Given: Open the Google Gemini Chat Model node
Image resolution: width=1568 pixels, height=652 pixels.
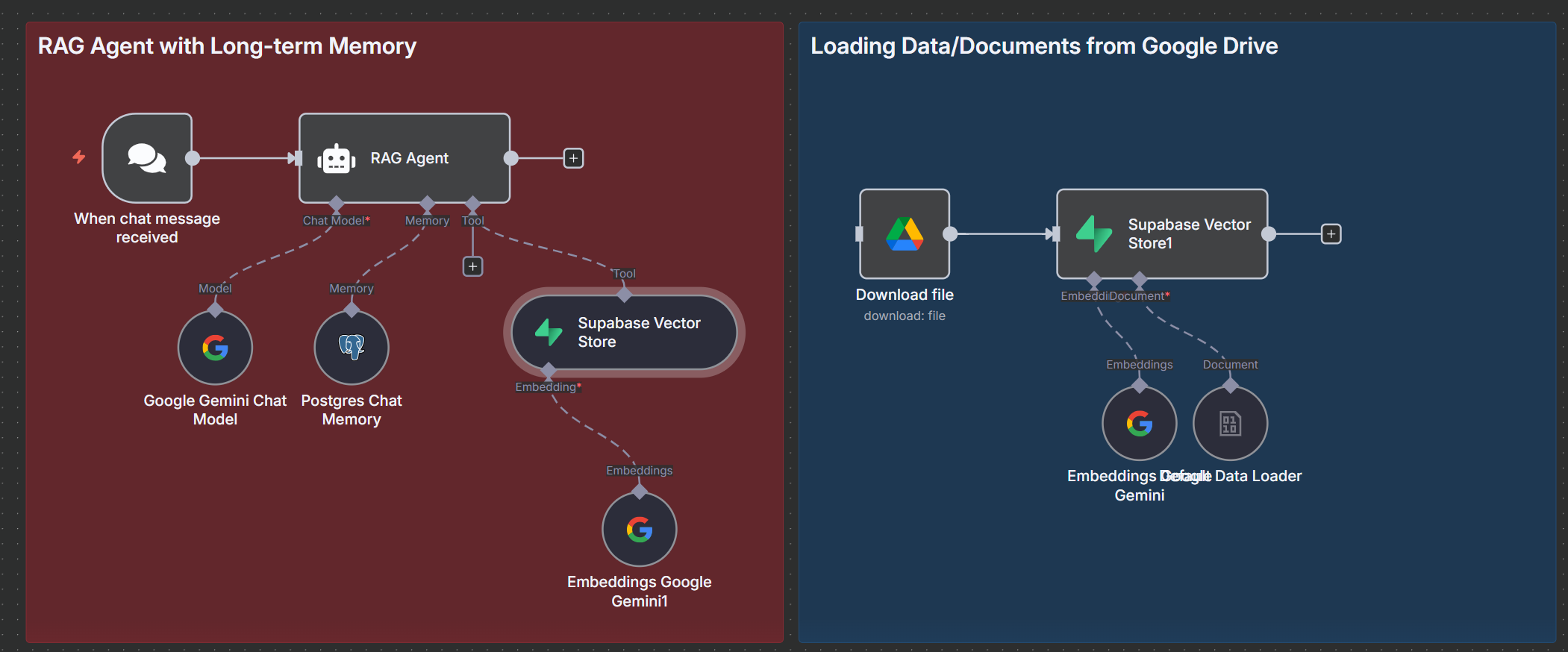Looking at the screenshot, I should (215, 348).
